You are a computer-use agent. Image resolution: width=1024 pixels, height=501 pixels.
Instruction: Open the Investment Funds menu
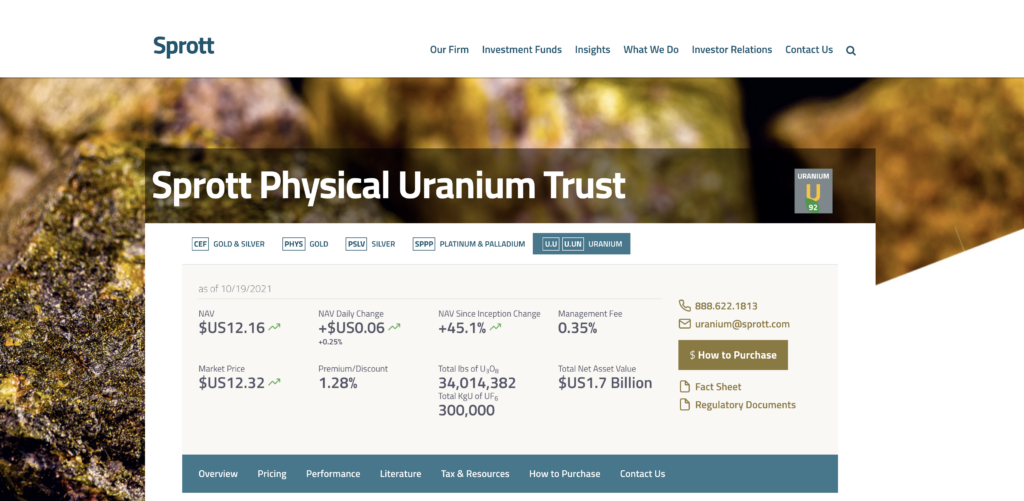[521, 50]
